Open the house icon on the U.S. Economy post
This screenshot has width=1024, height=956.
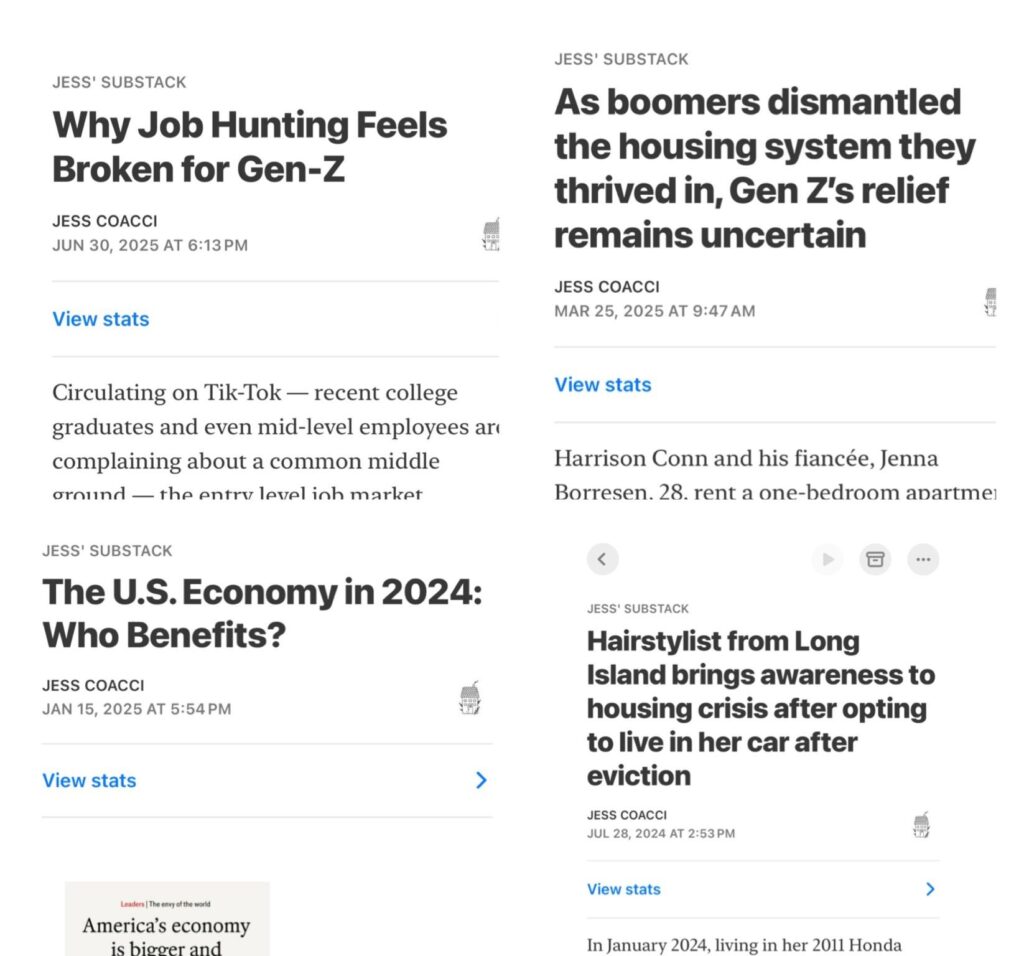(x=469, y=698)
